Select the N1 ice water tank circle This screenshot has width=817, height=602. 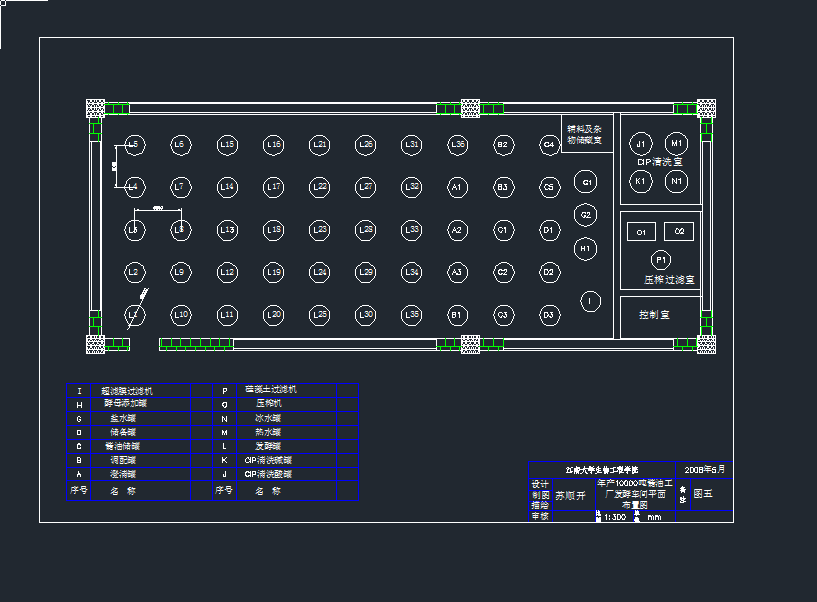[677, 181]
